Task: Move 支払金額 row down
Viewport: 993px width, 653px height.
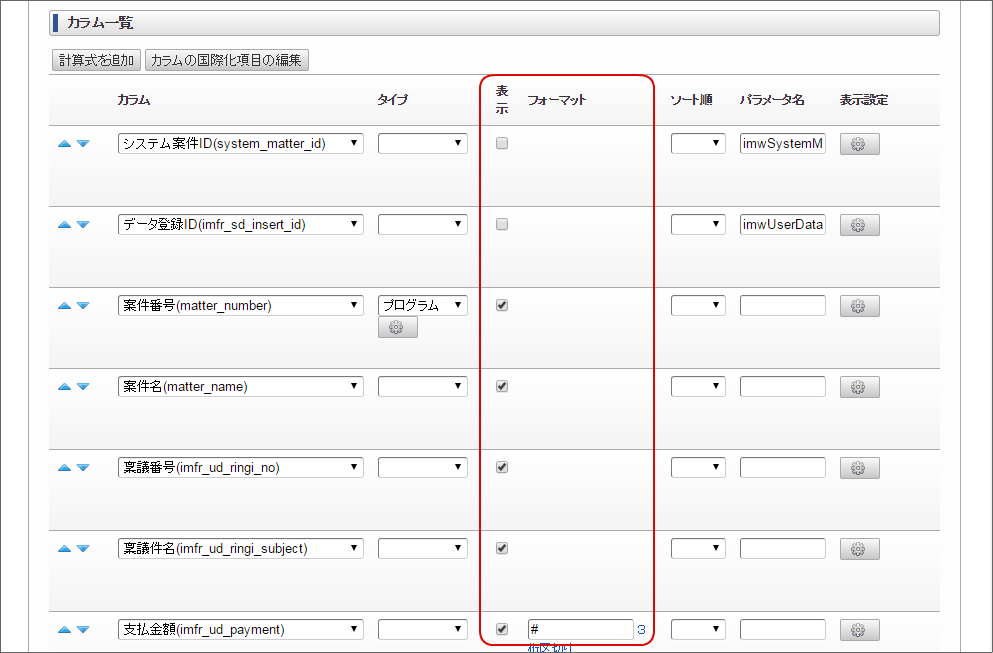Action: [x=83, y=630]
